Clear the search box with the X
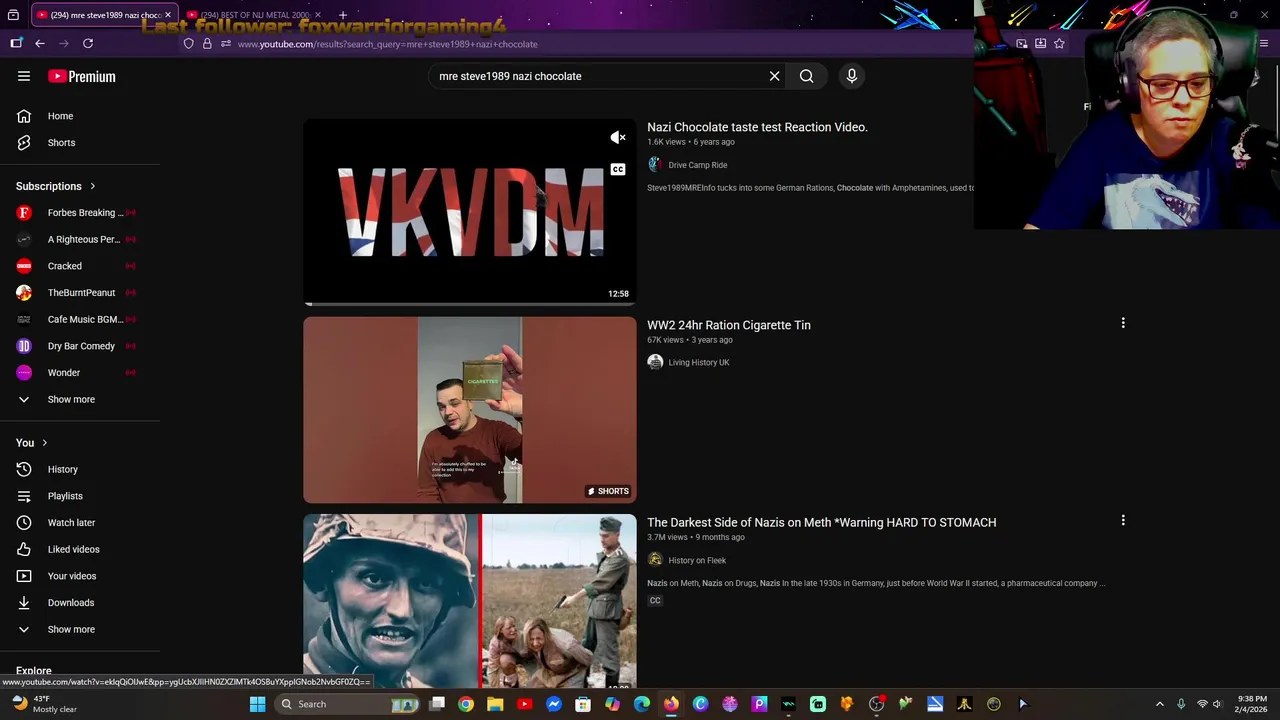The image size is (1280, 720). 774,76
